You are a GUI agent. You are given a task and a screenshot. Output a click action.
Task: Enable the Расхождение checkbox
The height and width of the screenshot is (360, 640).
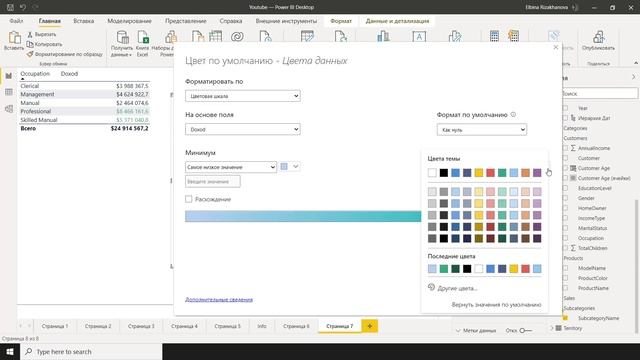[189, 199]
